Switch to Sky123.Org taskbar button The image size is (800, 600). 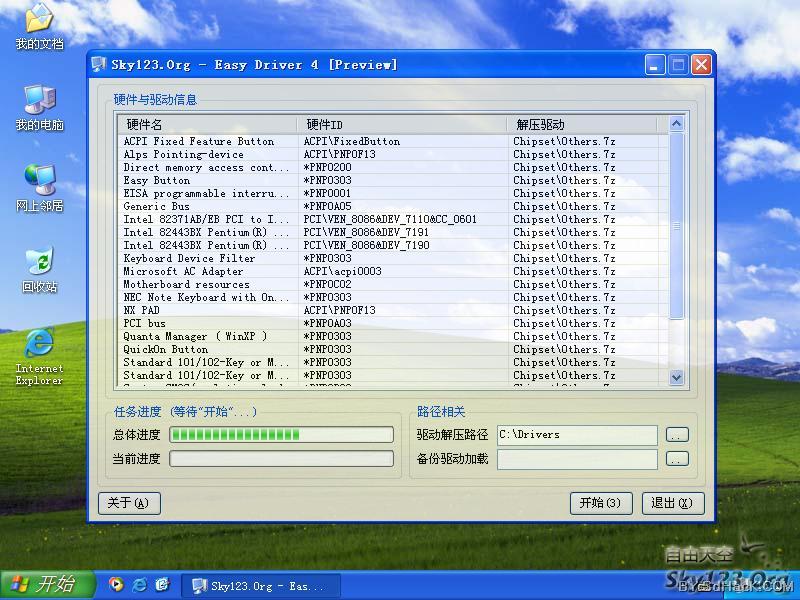(x=261, y=586)
